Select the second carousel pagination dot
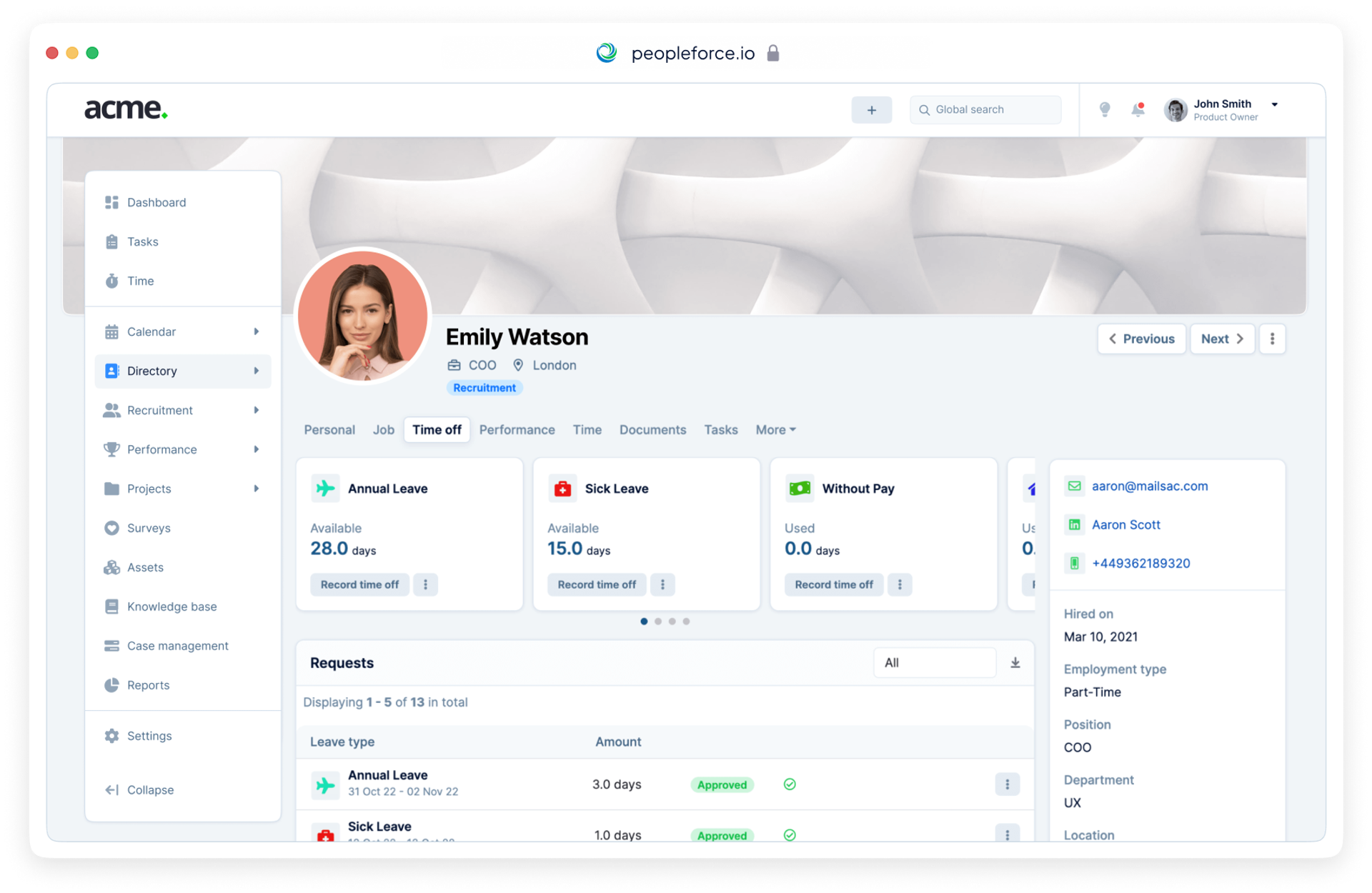Viewport: 1372px width, 893px height. [x=658, y=622]
